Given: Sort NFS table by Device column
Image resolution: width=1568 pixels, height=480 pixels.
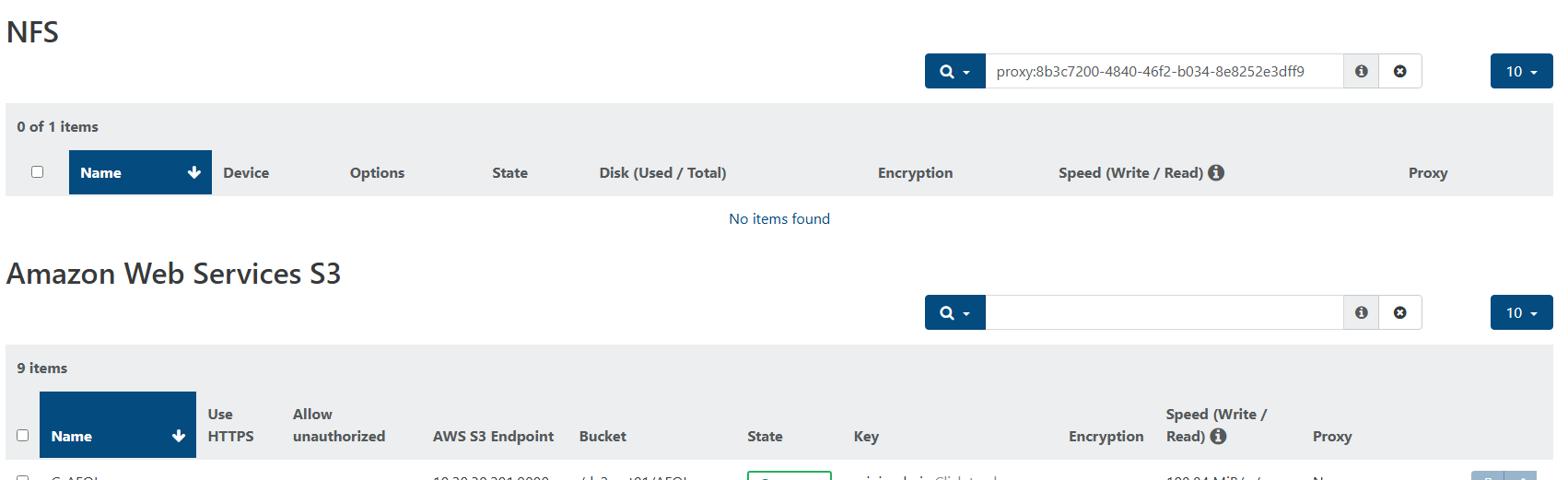Looking at the screenshot, I should tap(246, 173).
